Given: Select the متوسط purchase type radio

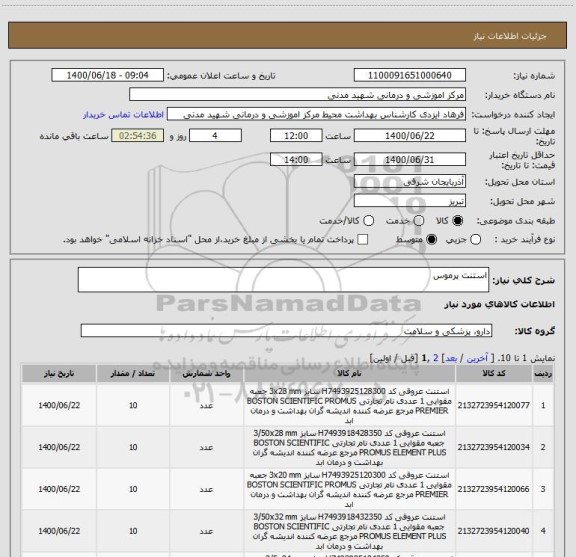Looking at the screenshot, I should click(431, 240).
